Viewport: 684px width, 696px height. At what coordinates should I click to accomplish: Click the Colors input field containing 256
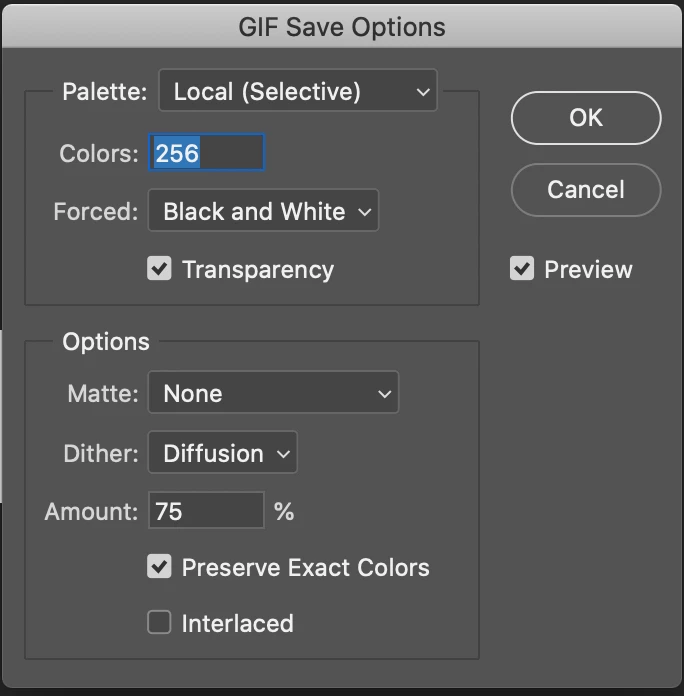[206, 153]
